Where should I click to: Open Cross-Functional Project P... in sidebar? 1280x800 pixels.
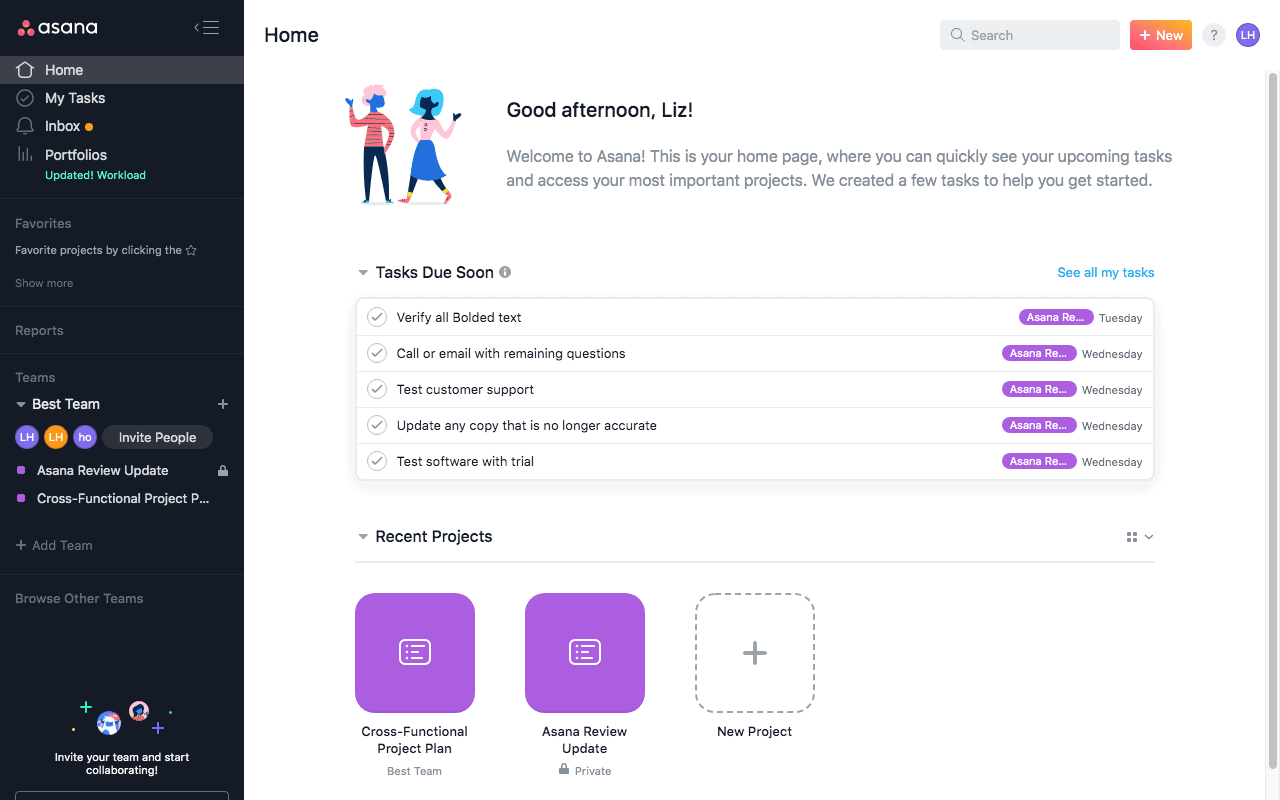pos(122,498)
